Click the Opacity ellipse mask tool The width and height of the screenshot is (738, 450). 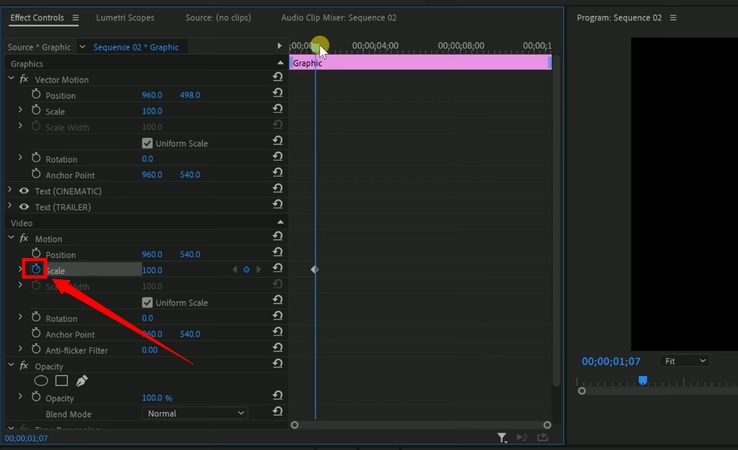pyautogui.click(x=42, y=381)
